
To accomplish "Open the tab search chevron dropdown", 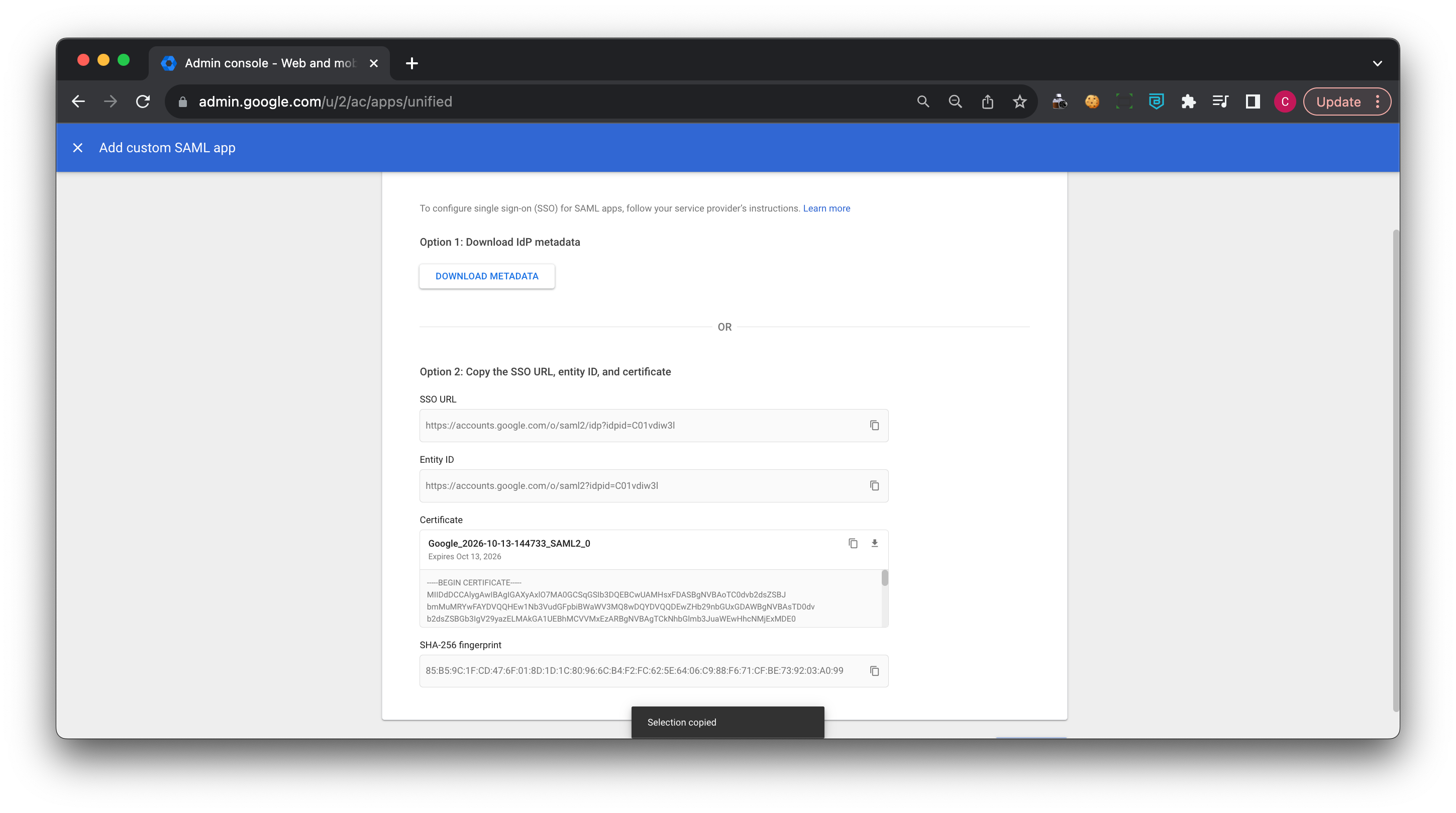I will (x=1377, y=63).
